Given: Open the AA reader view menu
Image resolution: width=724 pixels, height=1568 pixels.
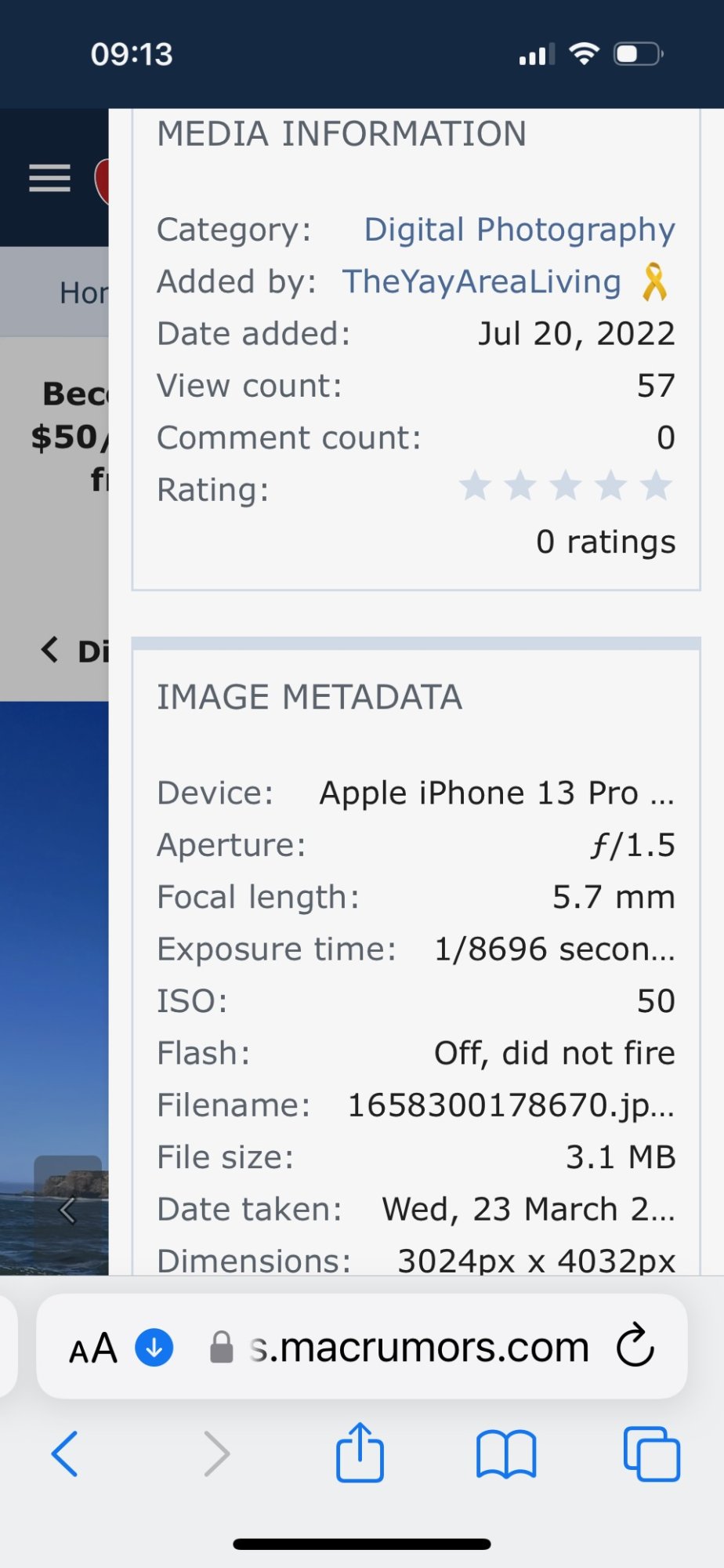Looking at the screenshot, I should click(93, 1348).
